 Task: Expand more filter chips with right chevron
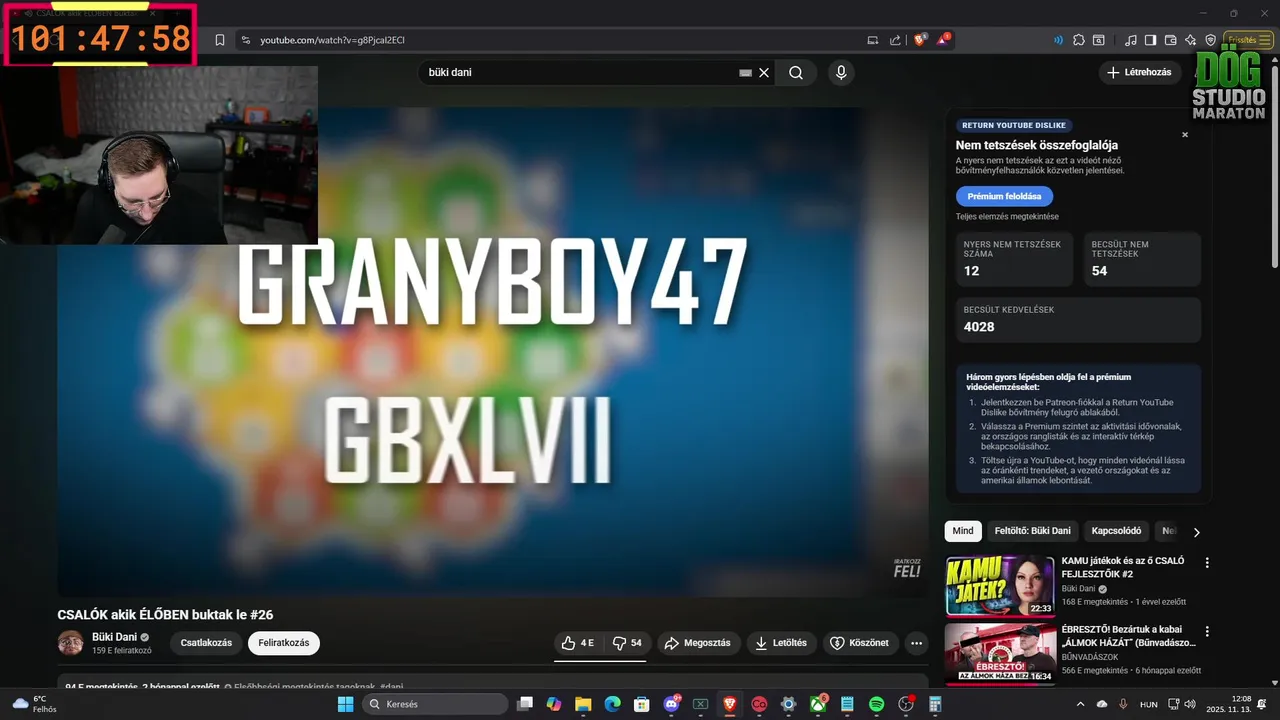tap(1196, 532)
